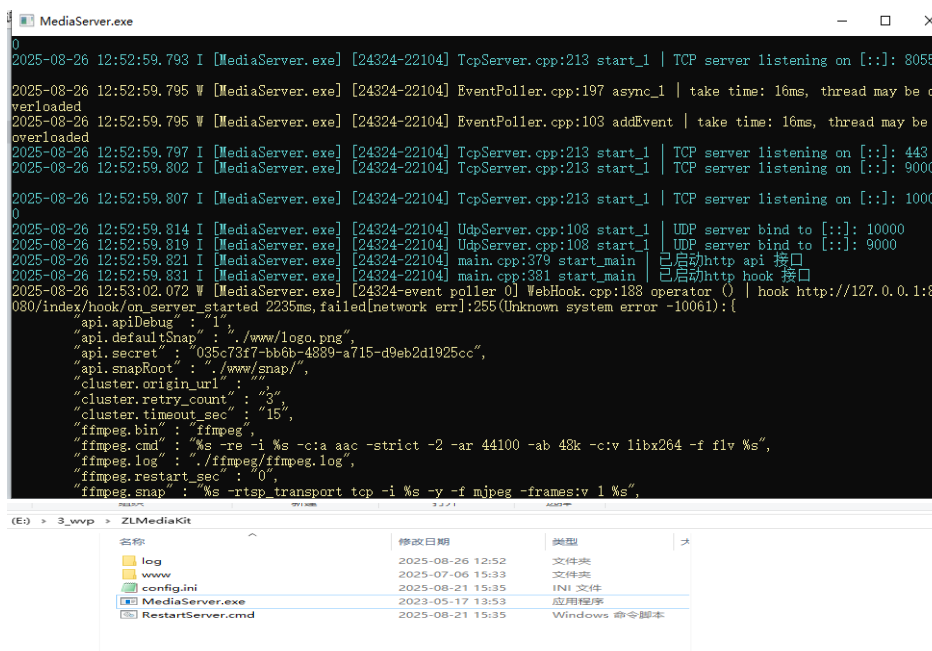Click the type 'Windows 命令脚本' for RestartServer.cmd
Image resolution: width=932 pixels, height=651 pixels.
pos(608,615)
